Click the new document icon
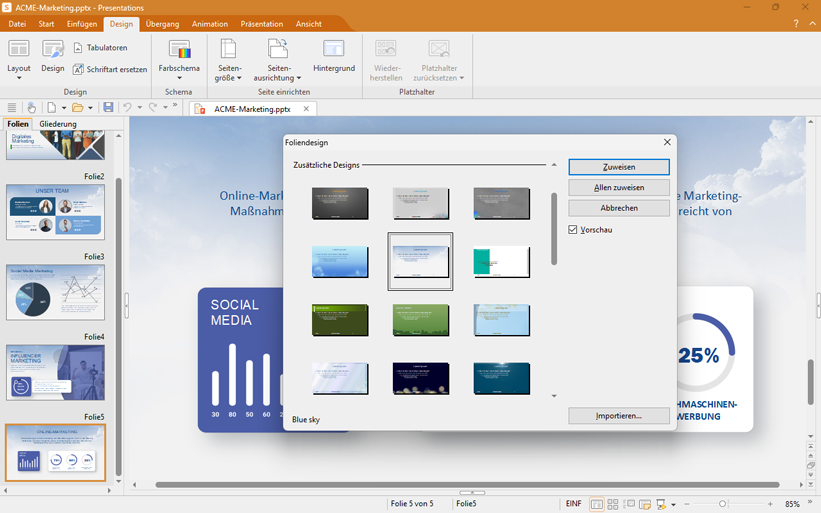The width and height of the screenshot is (821, 513). pos(51,108)
